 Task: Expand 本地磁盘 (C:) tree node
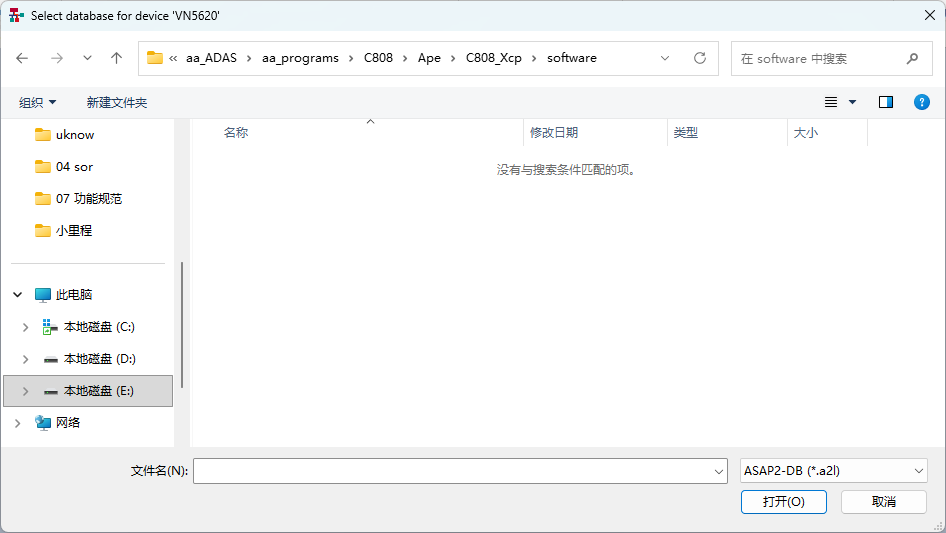pos(25,327)
